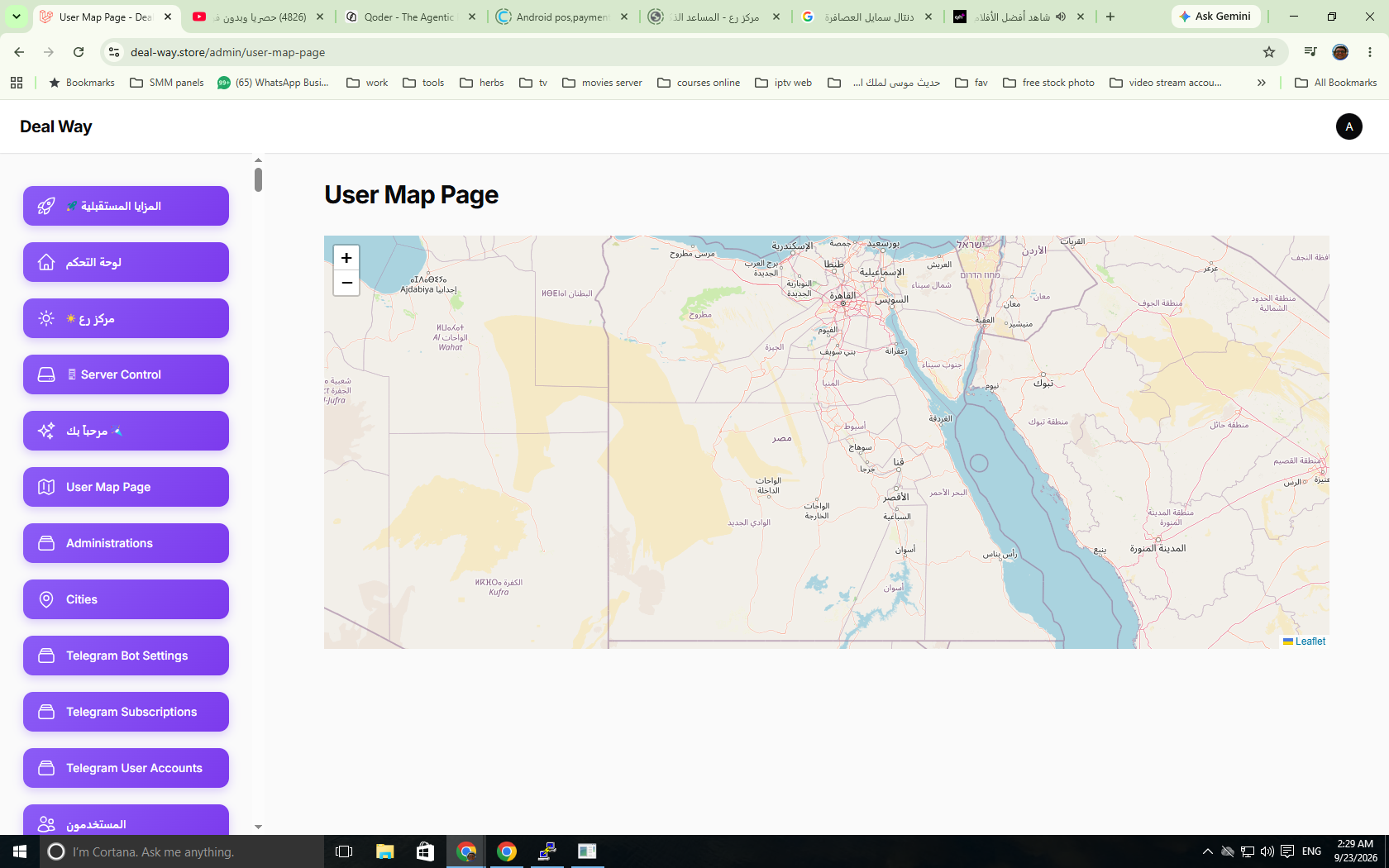
Task: Click the users icon for المستخدمون
Action: pyautogui.click(x=46, y=824)
